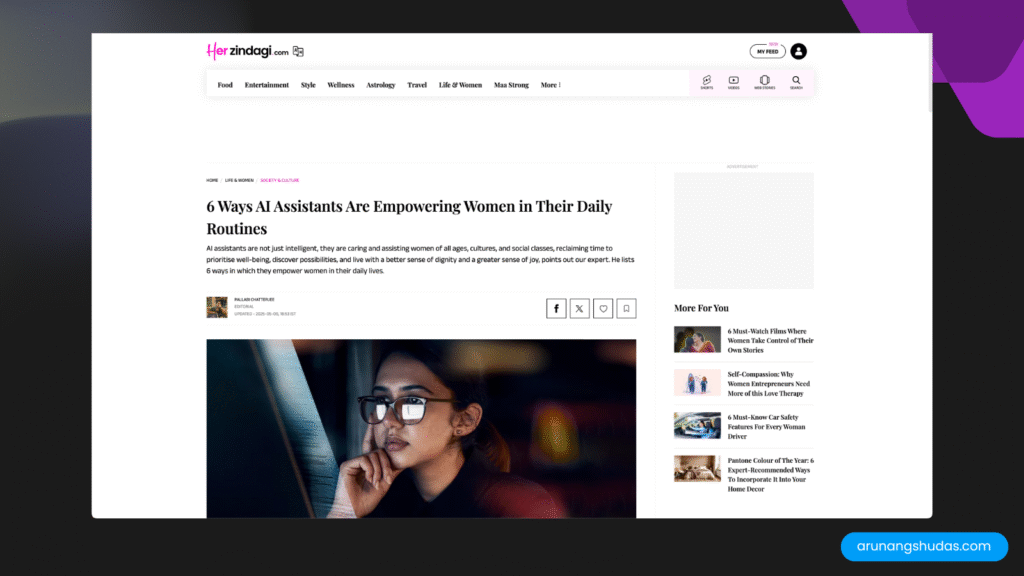Open '6 Must-Know Car Safety Features' link
This screenshot has height=576, width=1024.
point(766,426)
